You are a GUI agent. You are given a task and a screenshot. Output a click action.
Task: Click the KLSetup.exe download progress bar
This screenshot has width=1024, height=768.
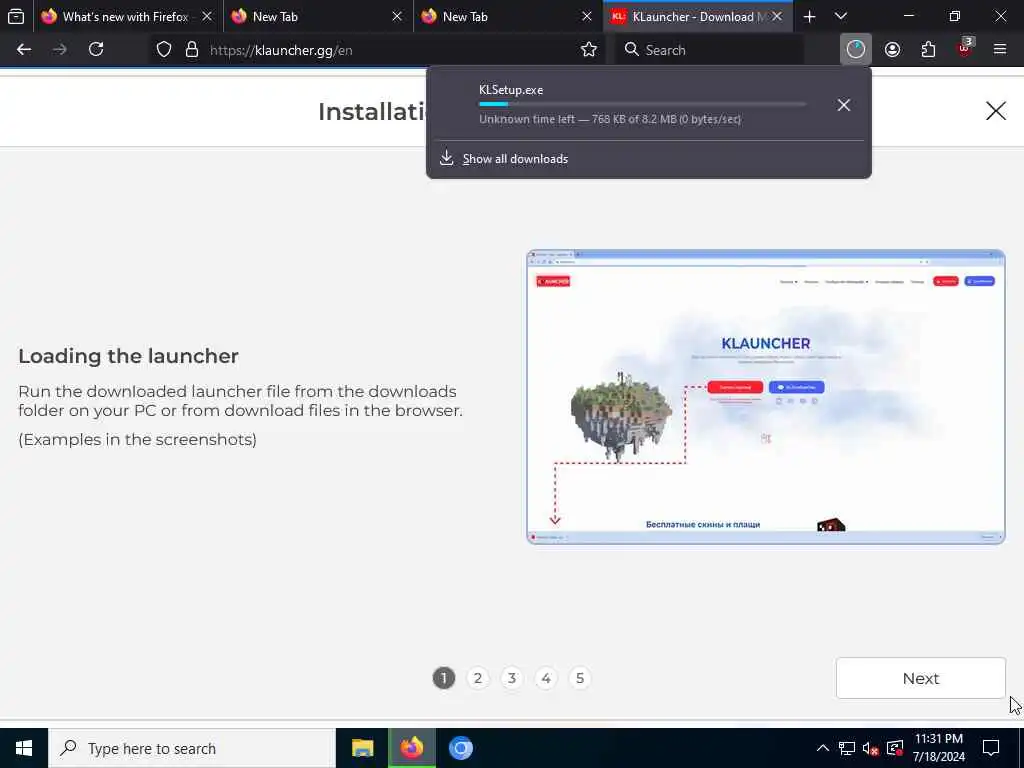click(642, 104)
